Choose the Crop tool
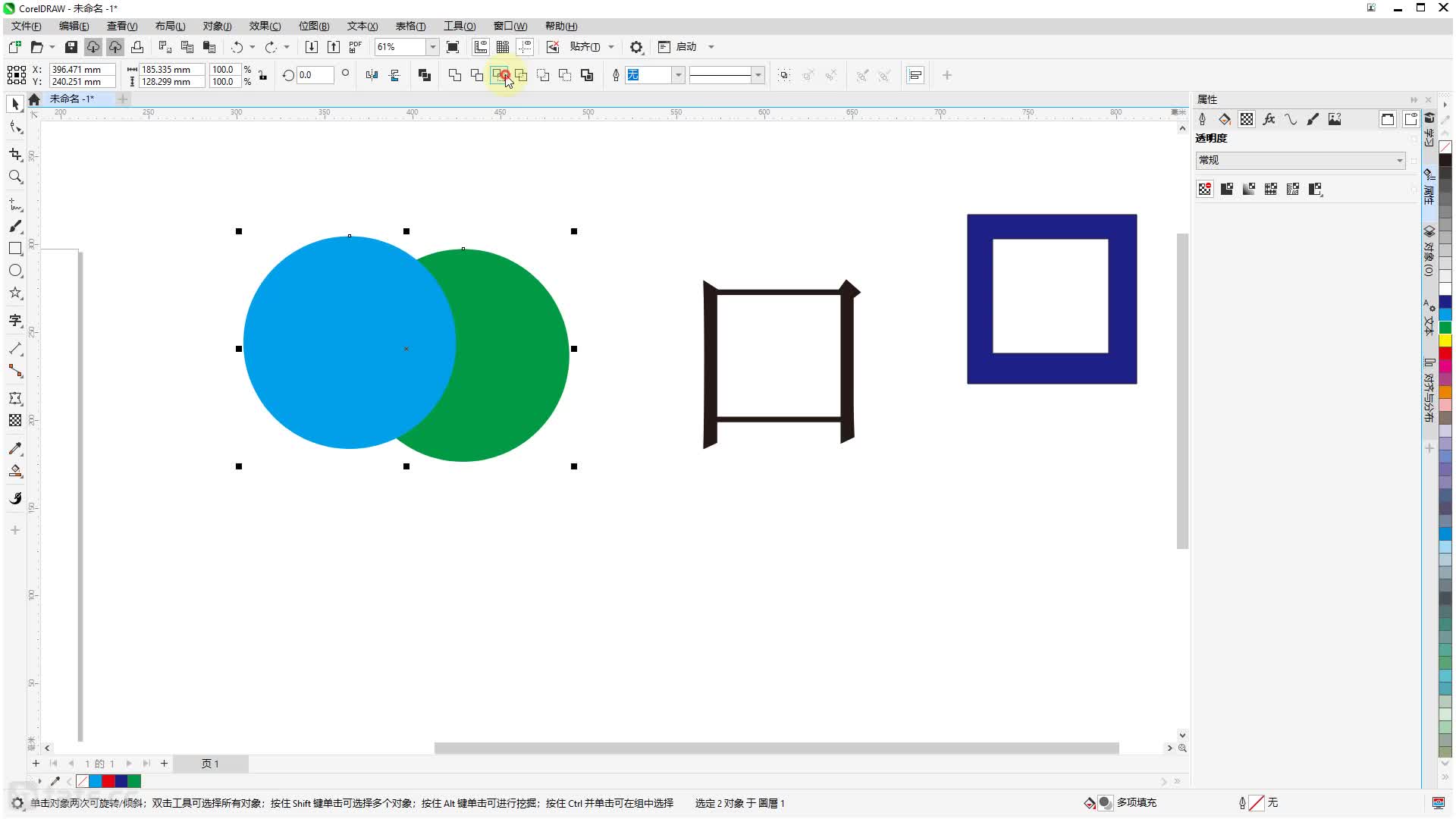This screenshot has height=819, width=1456. [15, 155]
